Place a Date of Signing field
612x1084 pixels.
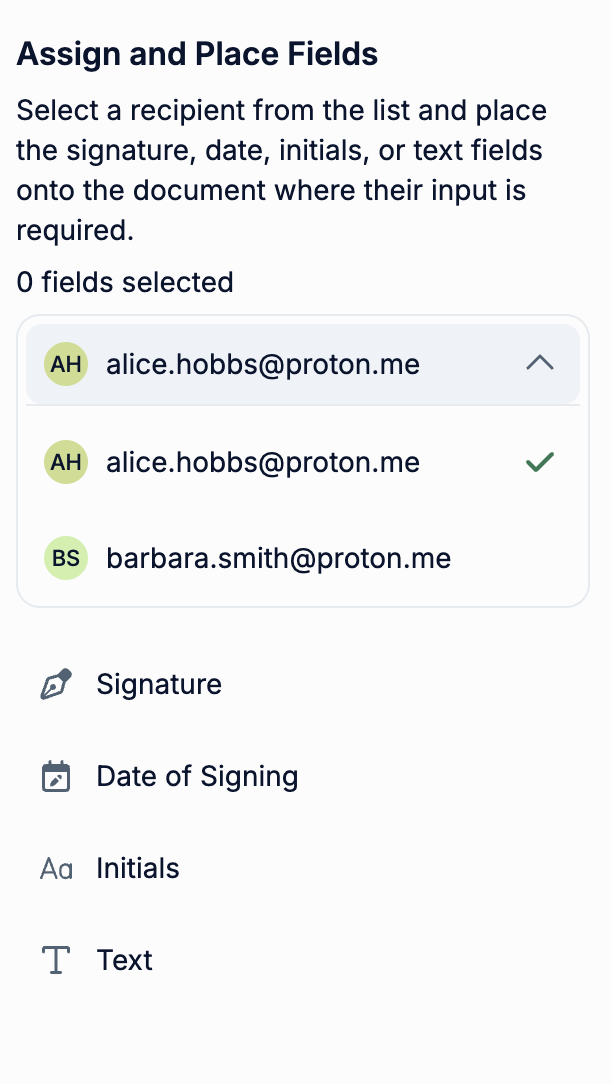(197, 777)
